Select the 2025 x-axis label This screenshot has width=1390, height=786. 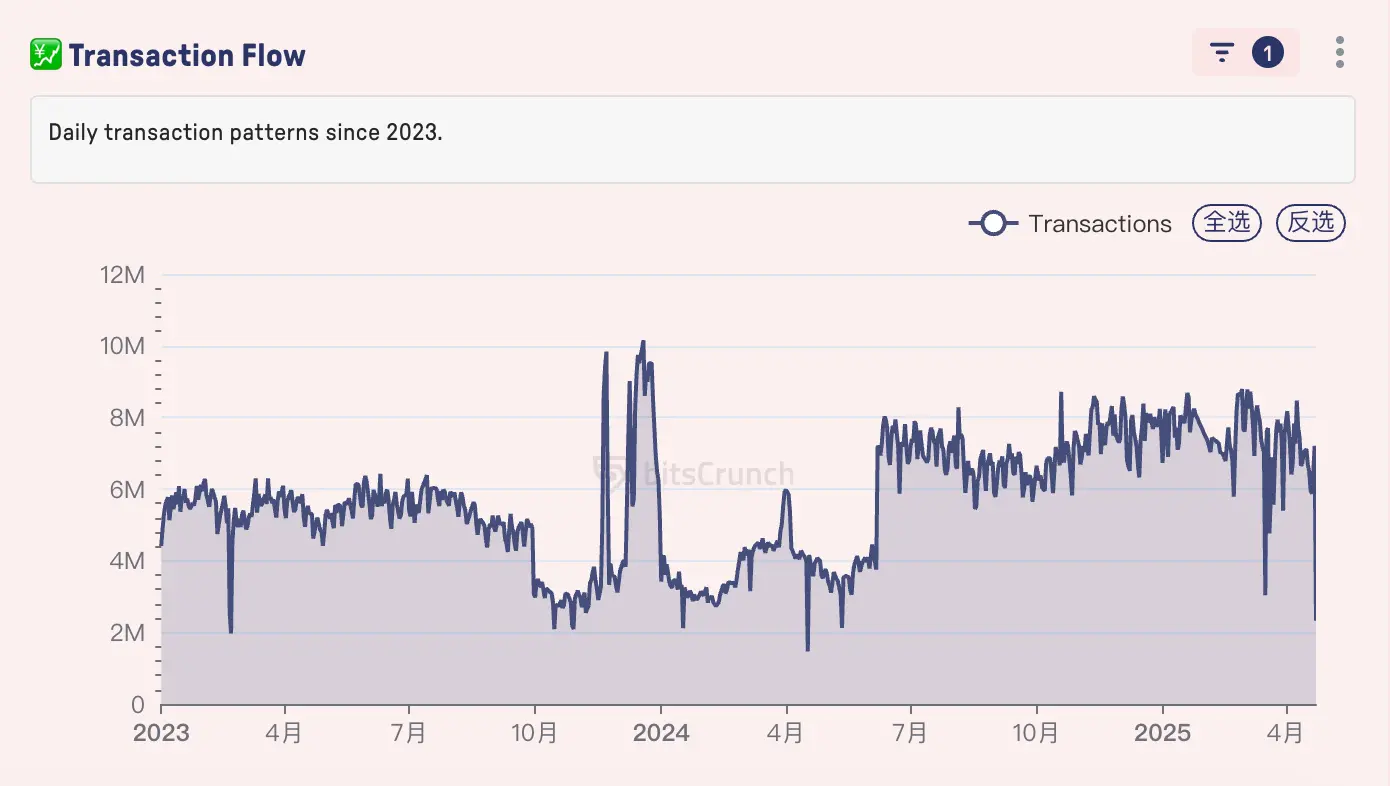[x=1162, y=733]
